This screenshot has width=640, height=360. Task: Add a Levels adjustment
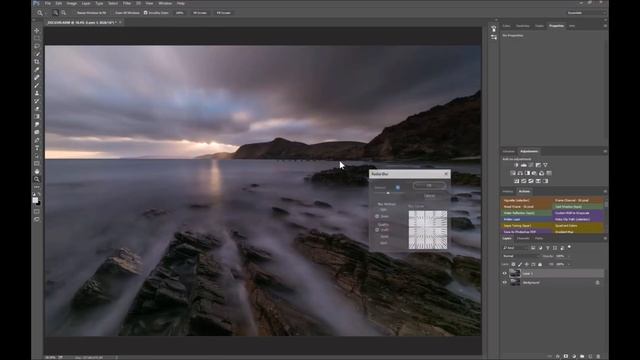[524, 165]
